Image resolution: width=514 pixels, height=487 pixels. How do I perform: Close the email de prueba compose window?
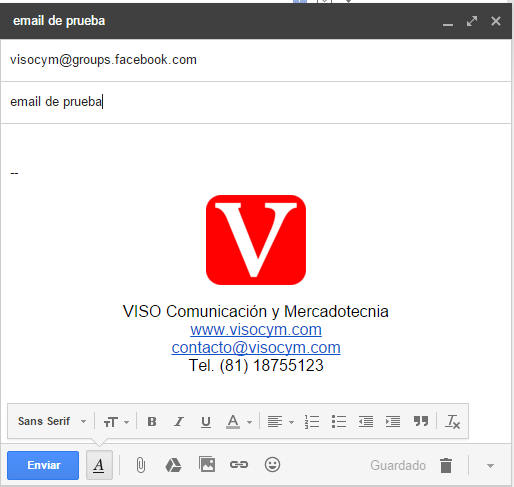point(496,21)
